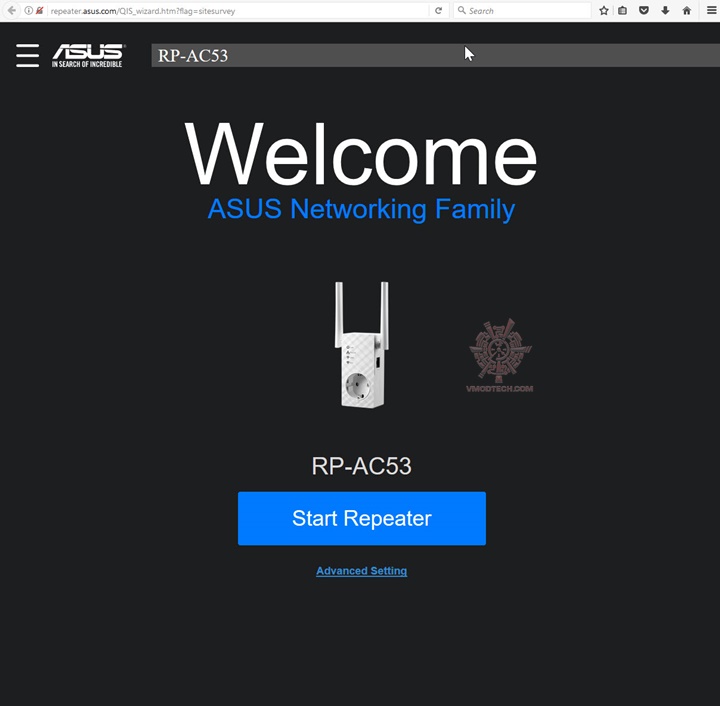Click the RP-AC53 label below the image
The image size is (720, 706).
[x=361, y=466]
